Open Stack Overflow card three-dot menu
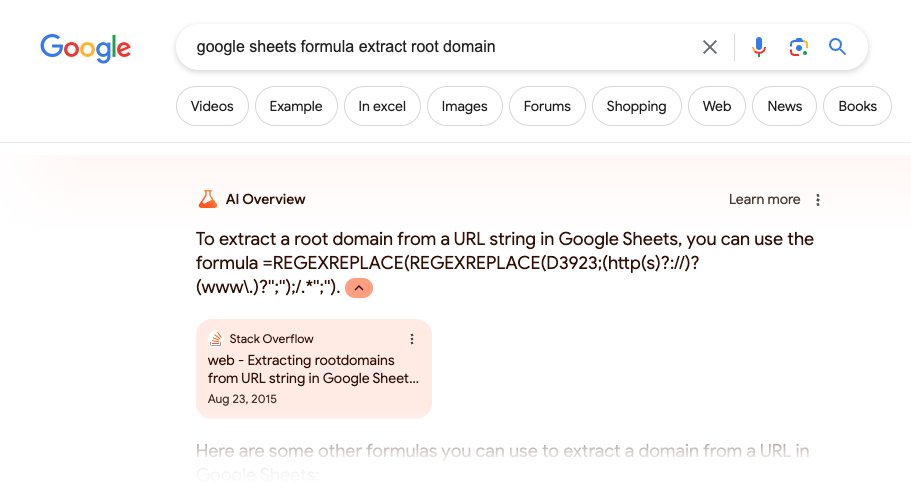Image resolution: width=911 pixels, height=482 pixels. (x=412, y=339)
